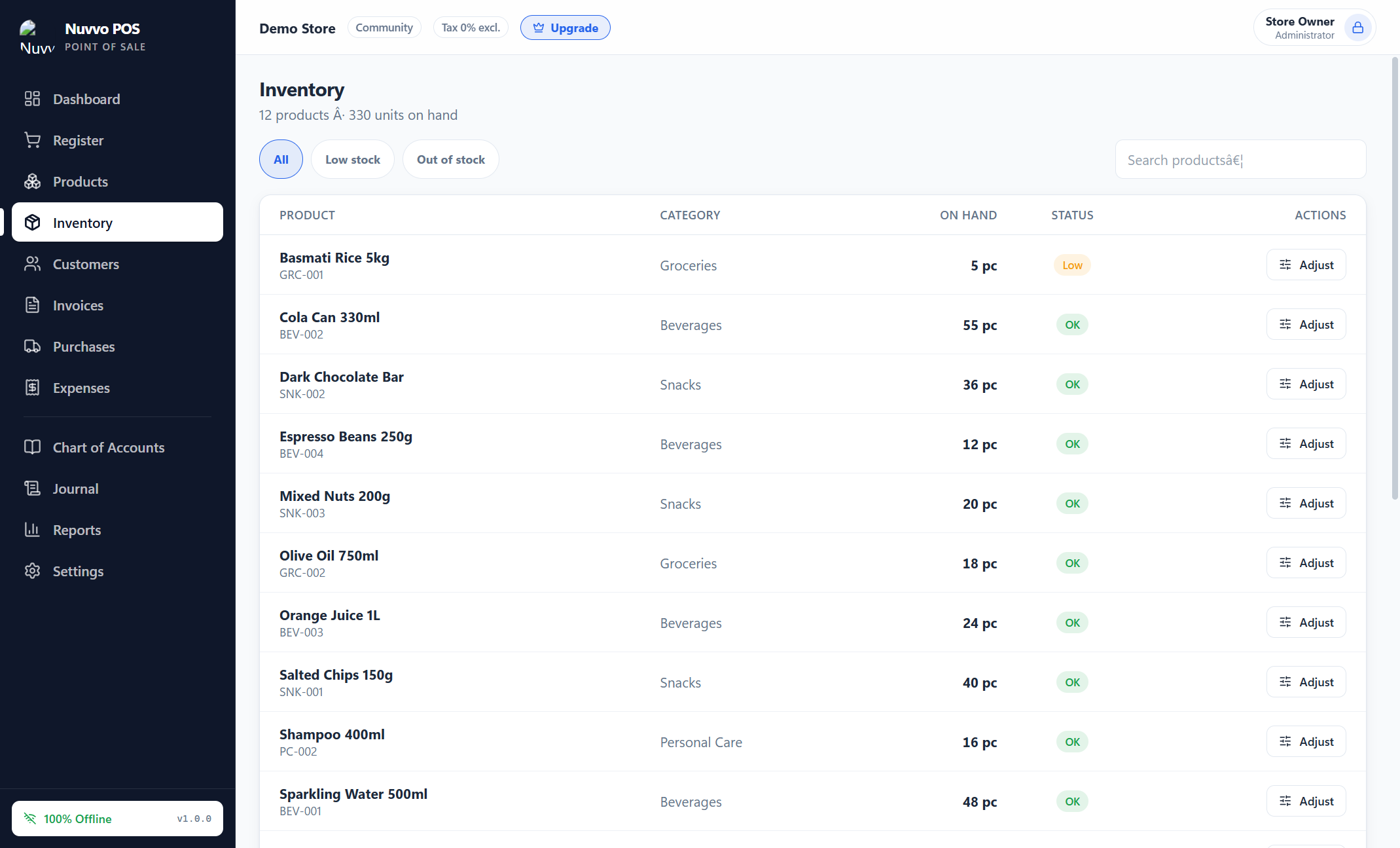Filter inventory by Low stock

353,159
